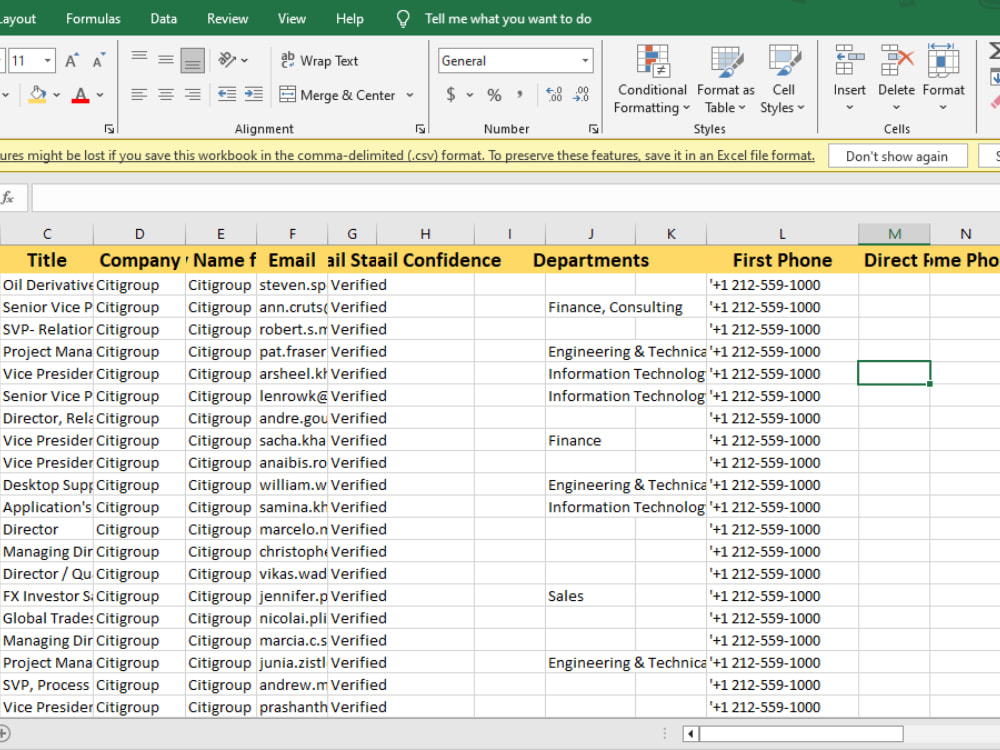Click Decrease Decimal icon
The image size is (1000, 750).
[x=581, y=95]
